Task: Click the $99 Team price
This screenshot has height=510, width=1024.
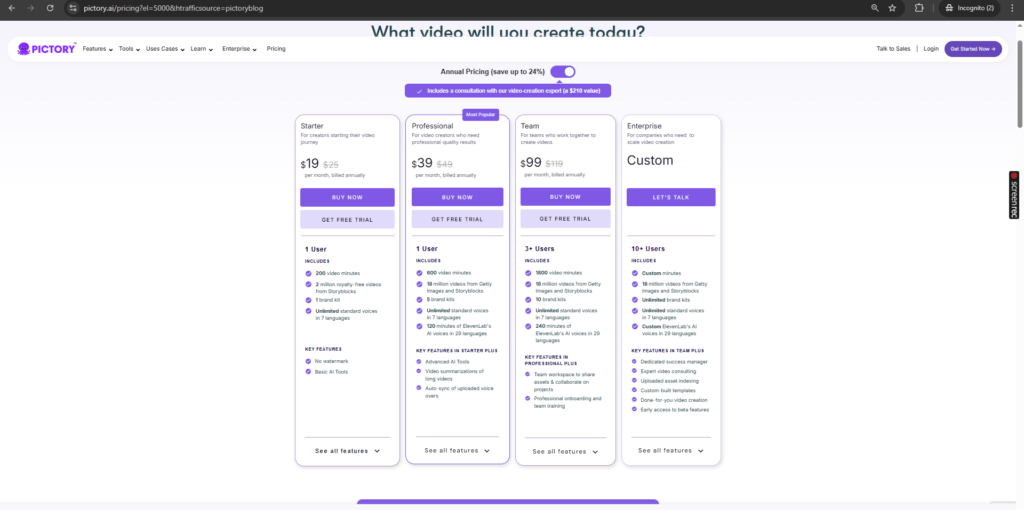Action: coord(531,163)
